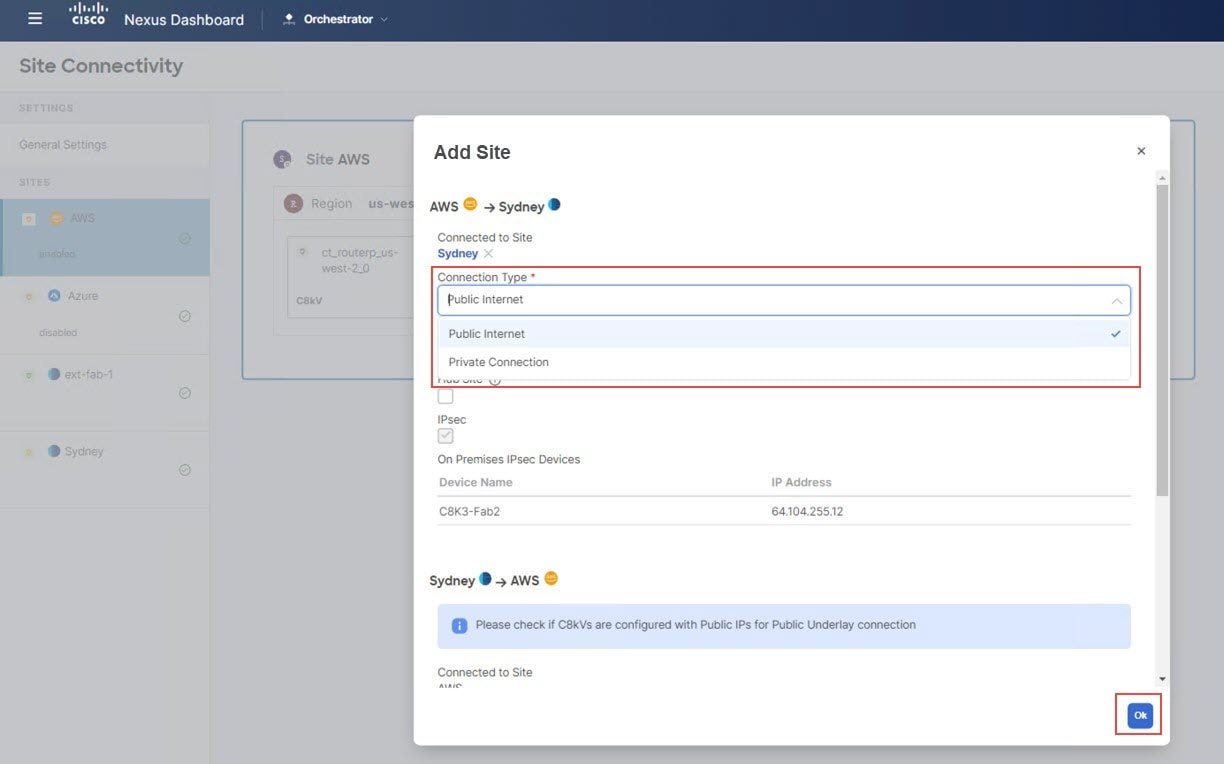Choose the Private Connection option
The width and height of the screenshot is (1224, 764).
(x=784, y=362)
